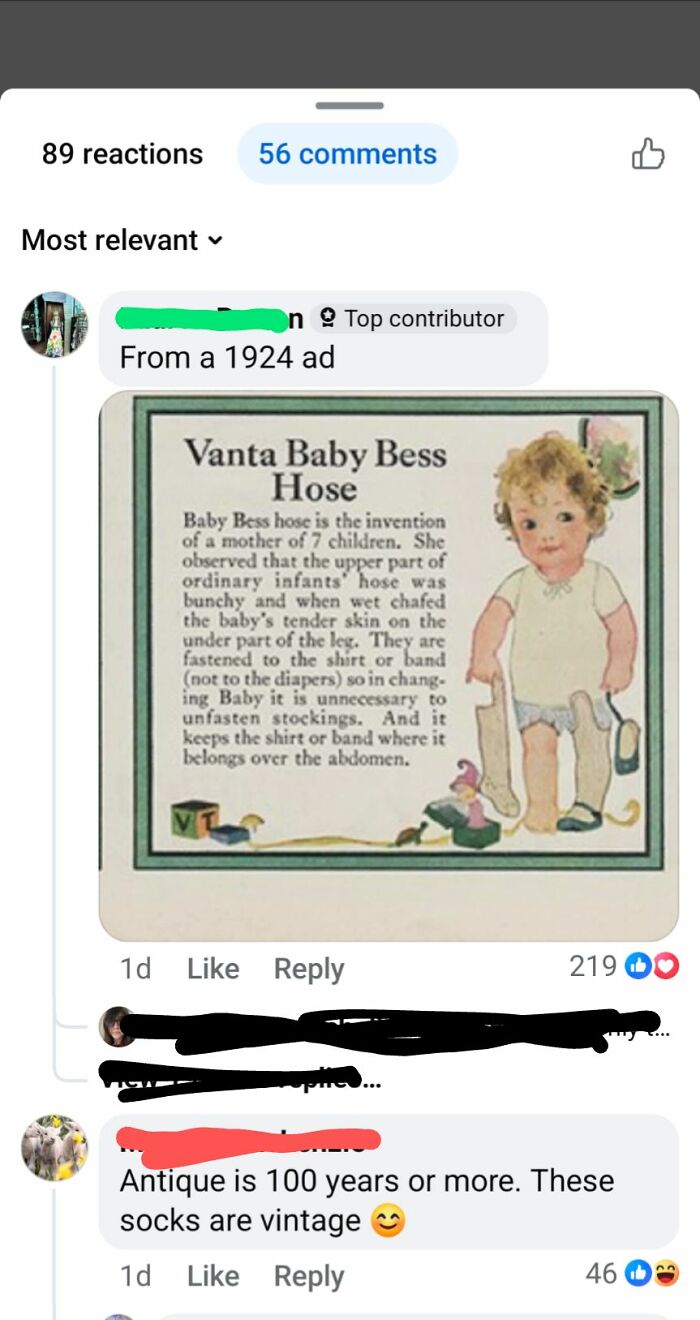The image size is (700, 1320).
Task: Reply to the vintage socks comment
Action: point(308,1275)
